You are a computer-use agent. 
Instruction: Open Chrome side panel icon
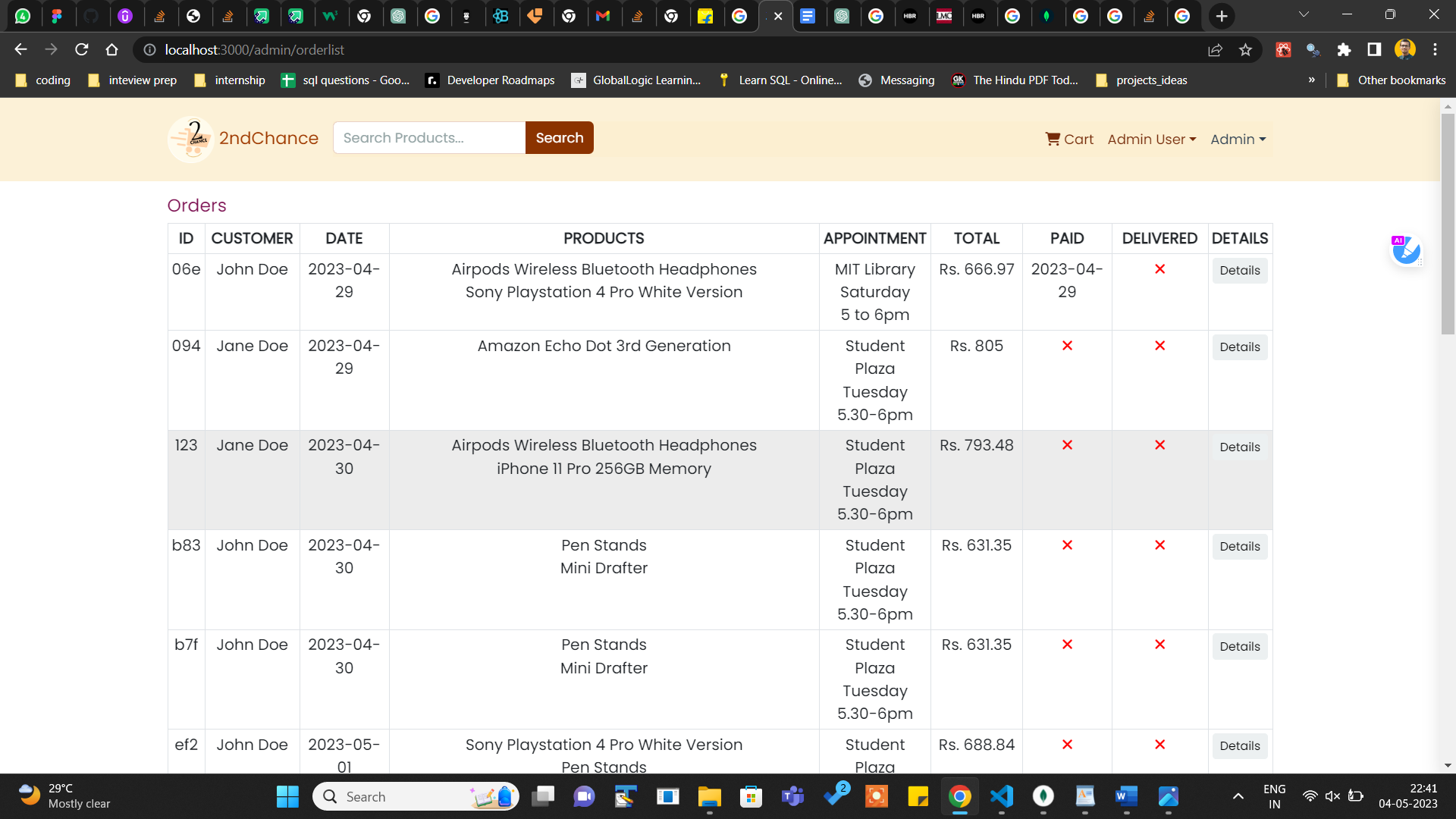1374,50
